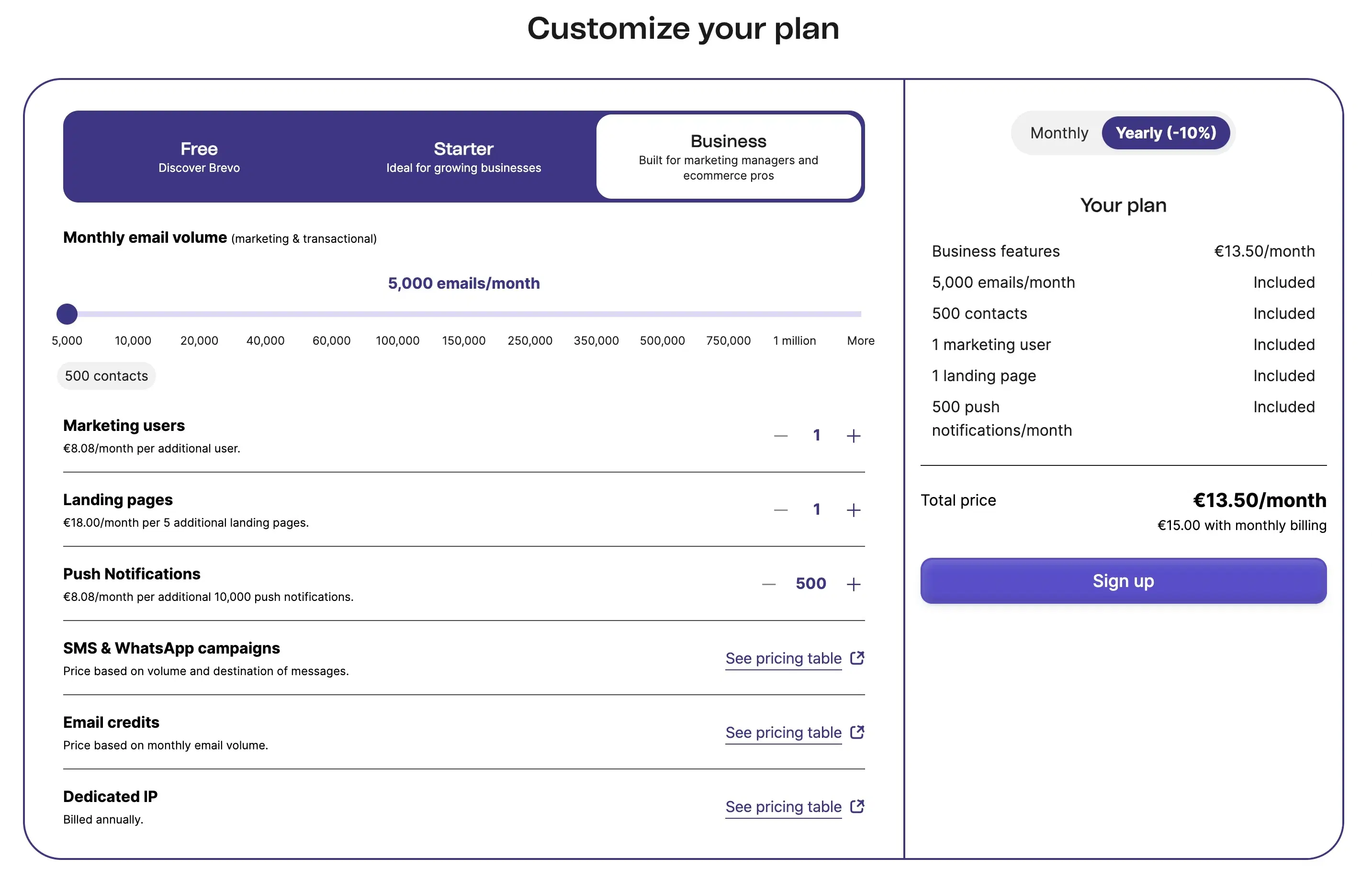Viewport: 1372px width, 881px height.
Task: Switch billing to Monthly
Action: [1058, 133]
